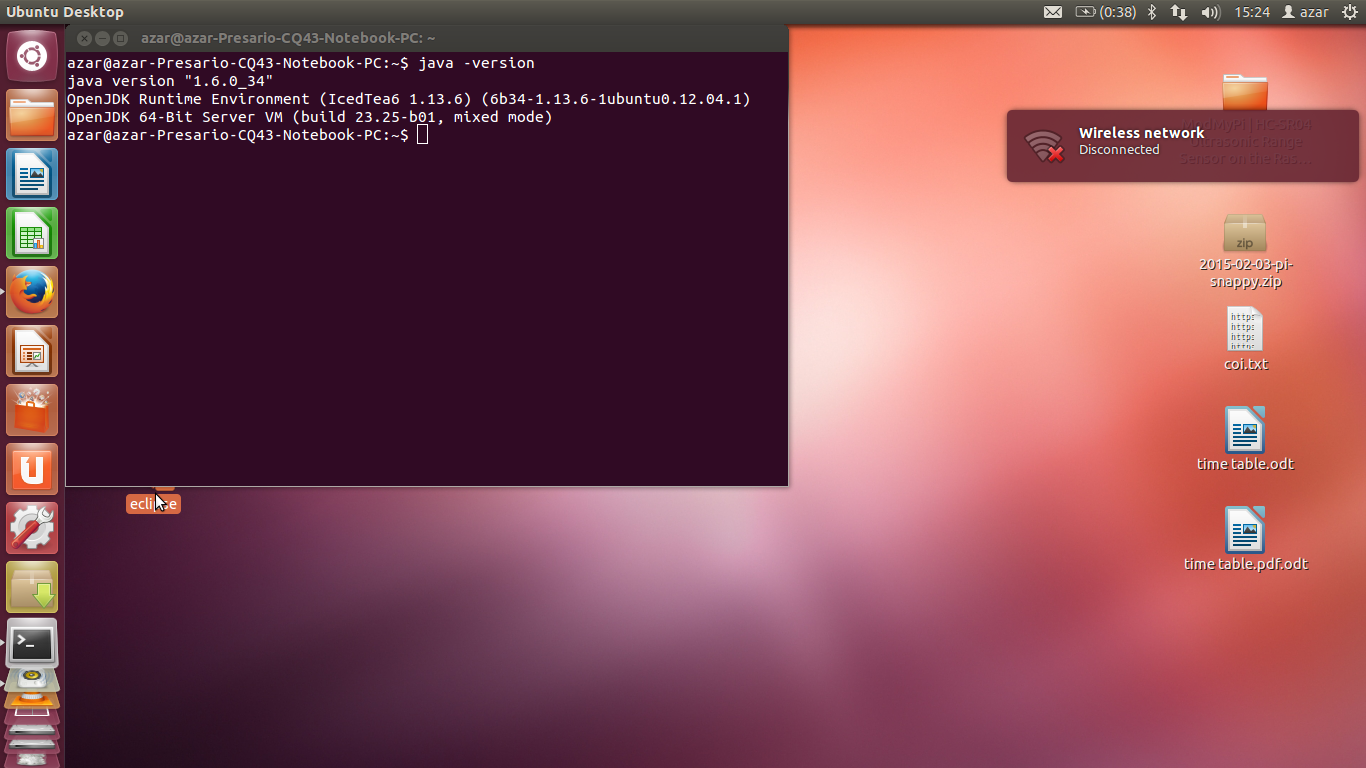Open the sound volume indicator
The width and height of the screenshot is (1366, 768).
pyautogui.click(x=1210, y=12)
